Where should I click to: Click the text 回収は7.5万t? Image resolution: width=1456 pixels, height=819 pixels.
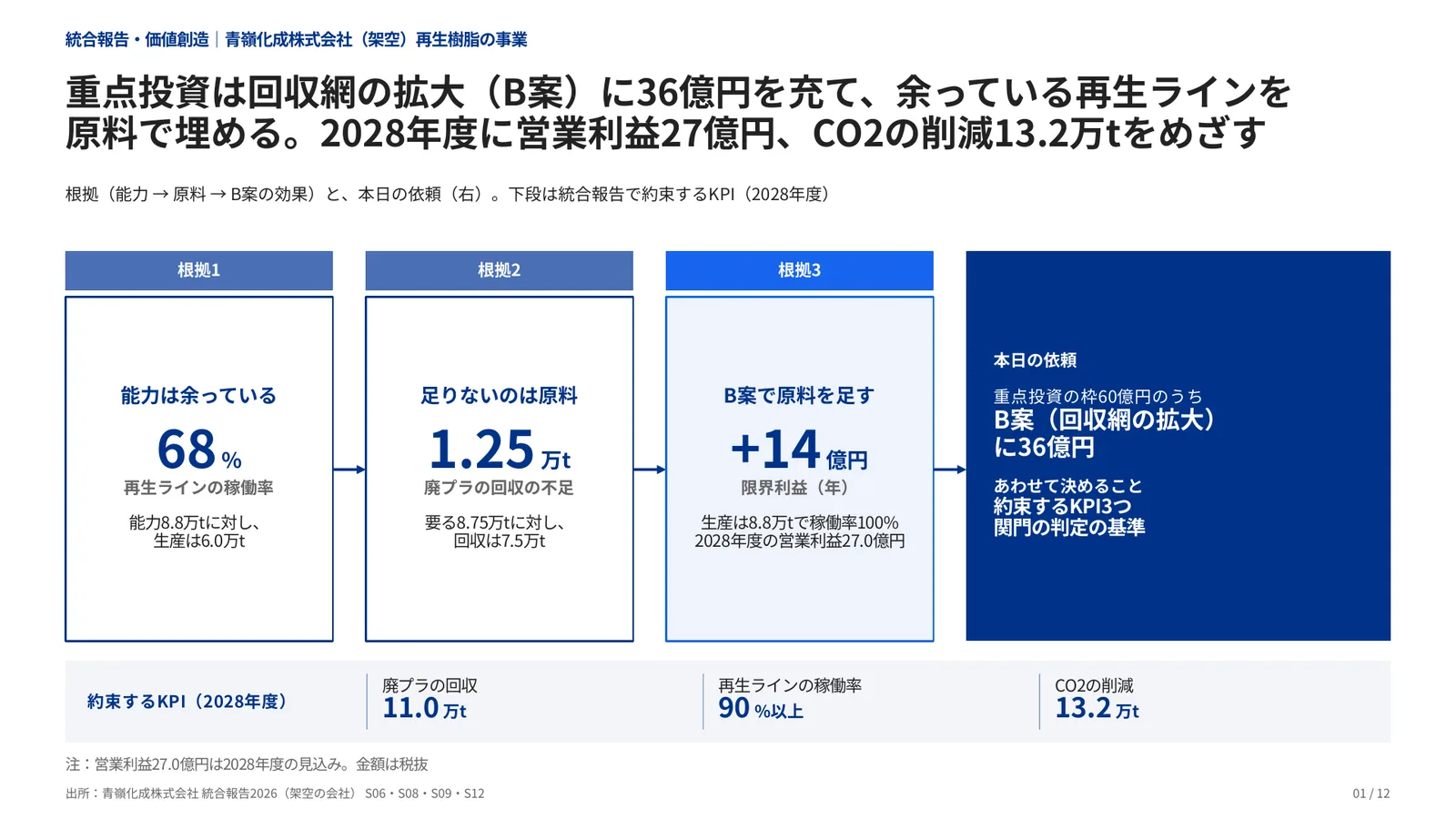[499, 541]
